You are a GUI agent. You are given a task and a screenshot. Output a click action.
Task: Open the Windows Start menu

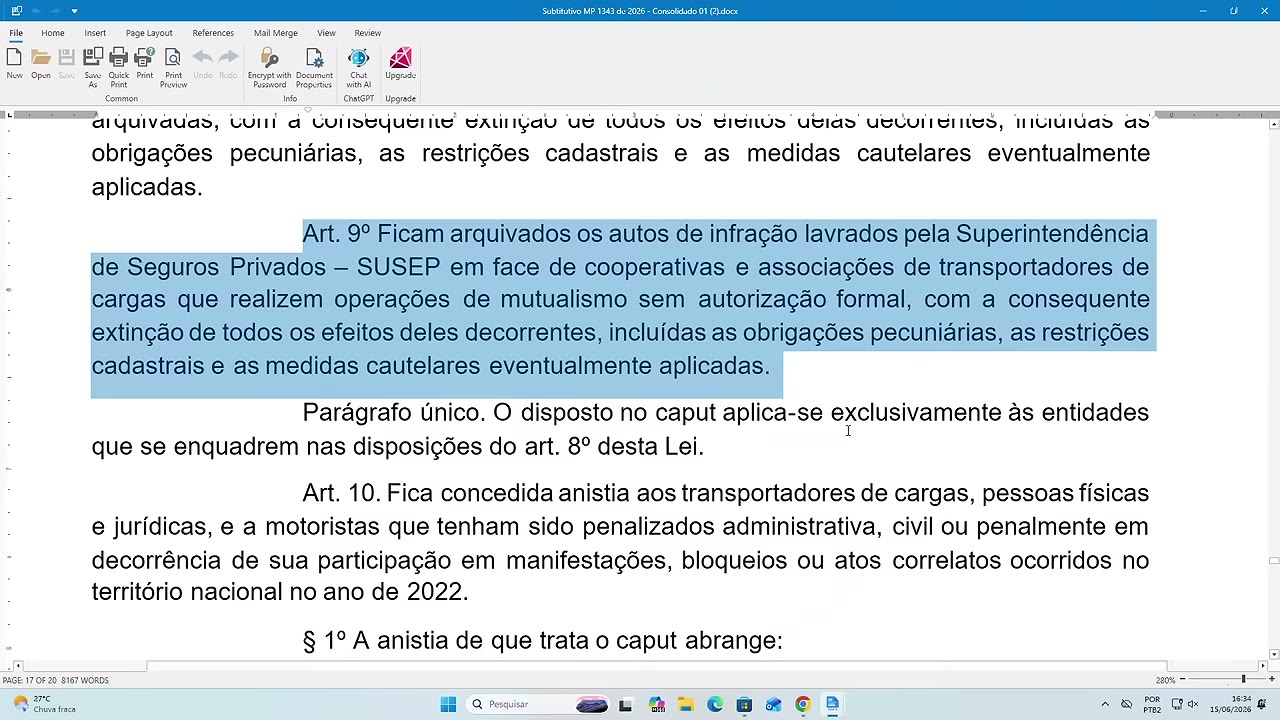coord(448,704)
